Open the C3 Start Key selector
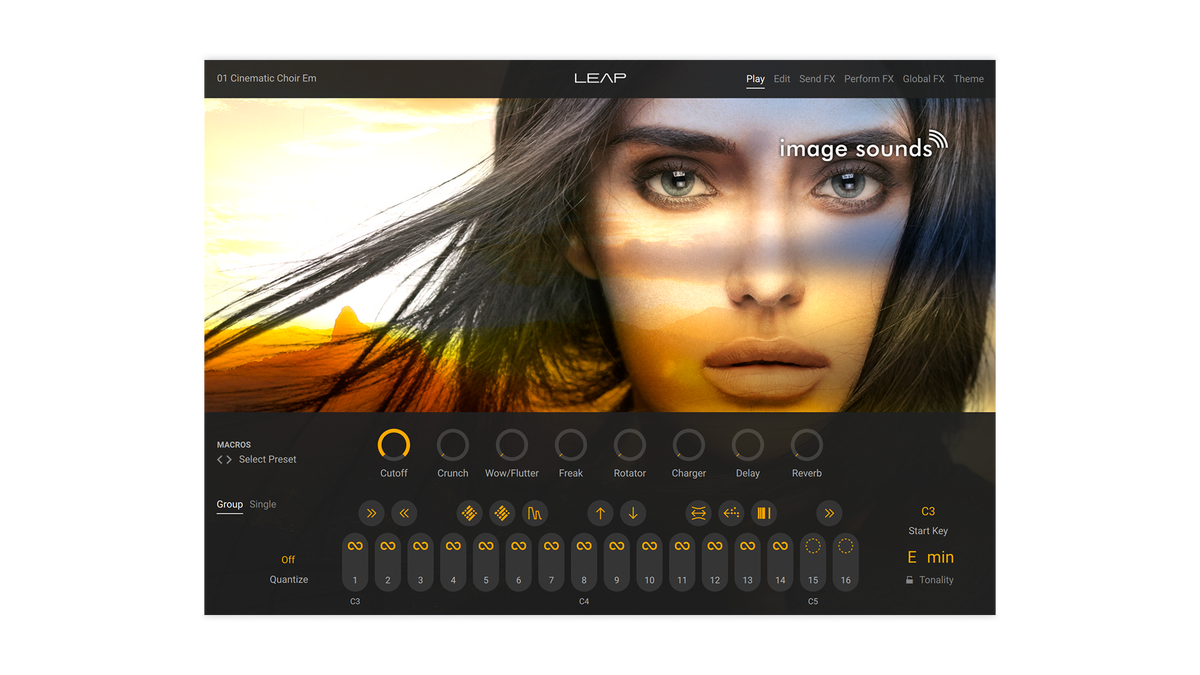The image size is (1200, 675). pyautogui.click(x=928, y=511)
